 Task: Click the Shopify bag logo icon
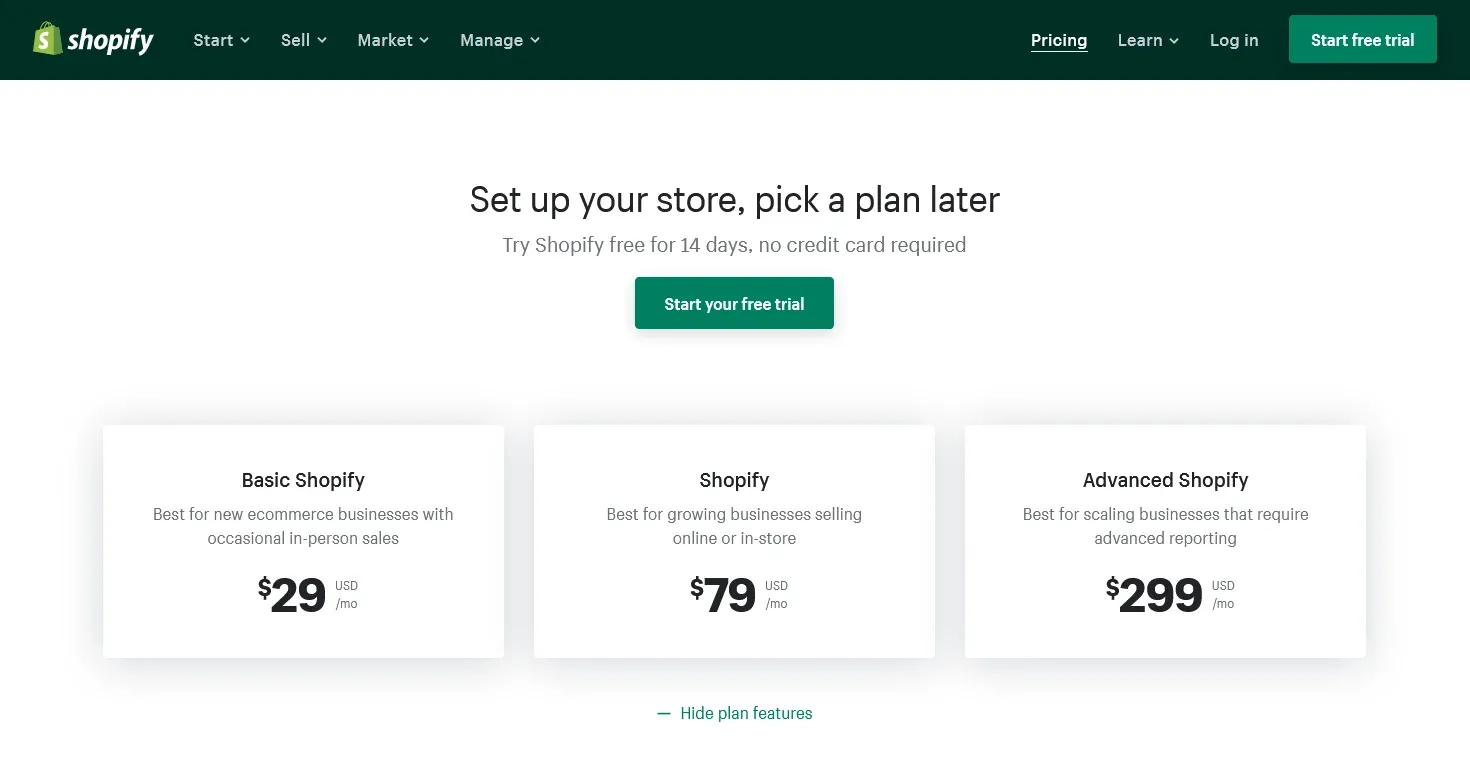click(x=47, y=39)
